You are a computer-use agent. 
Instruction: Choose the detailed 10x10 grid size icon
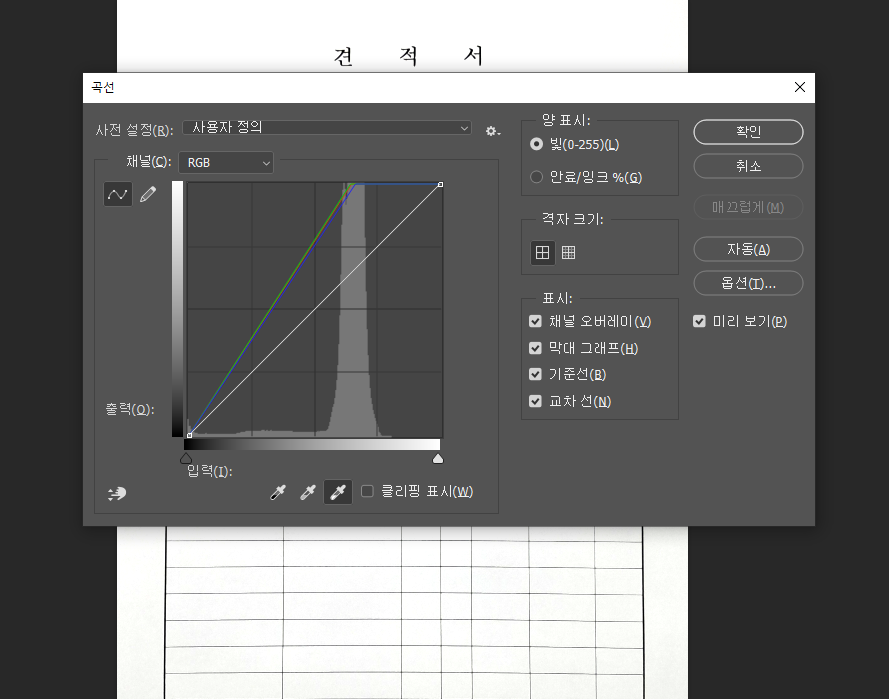(x=569, y=252)
